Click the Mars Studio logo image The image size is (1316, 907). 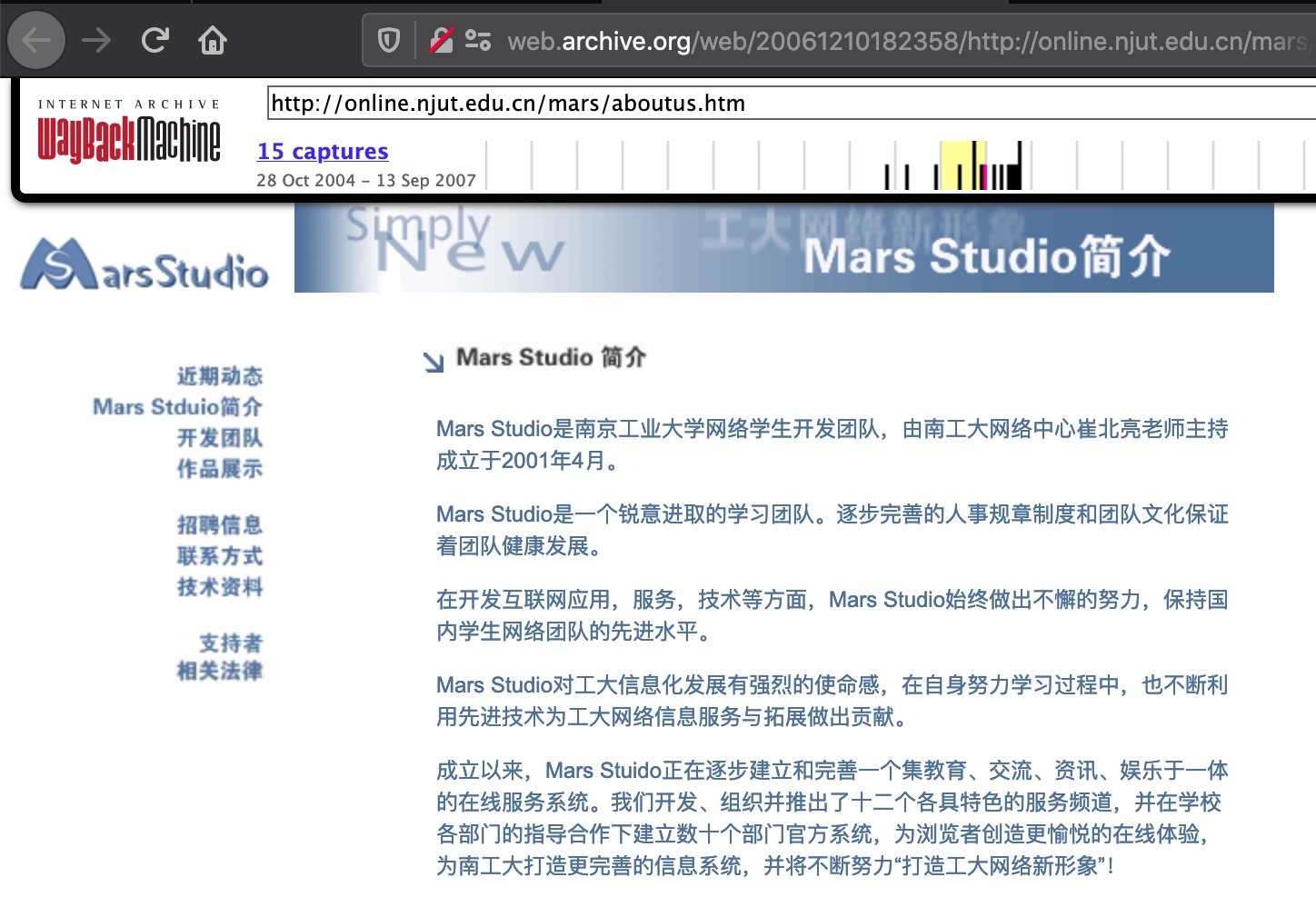tap(145, 264)
